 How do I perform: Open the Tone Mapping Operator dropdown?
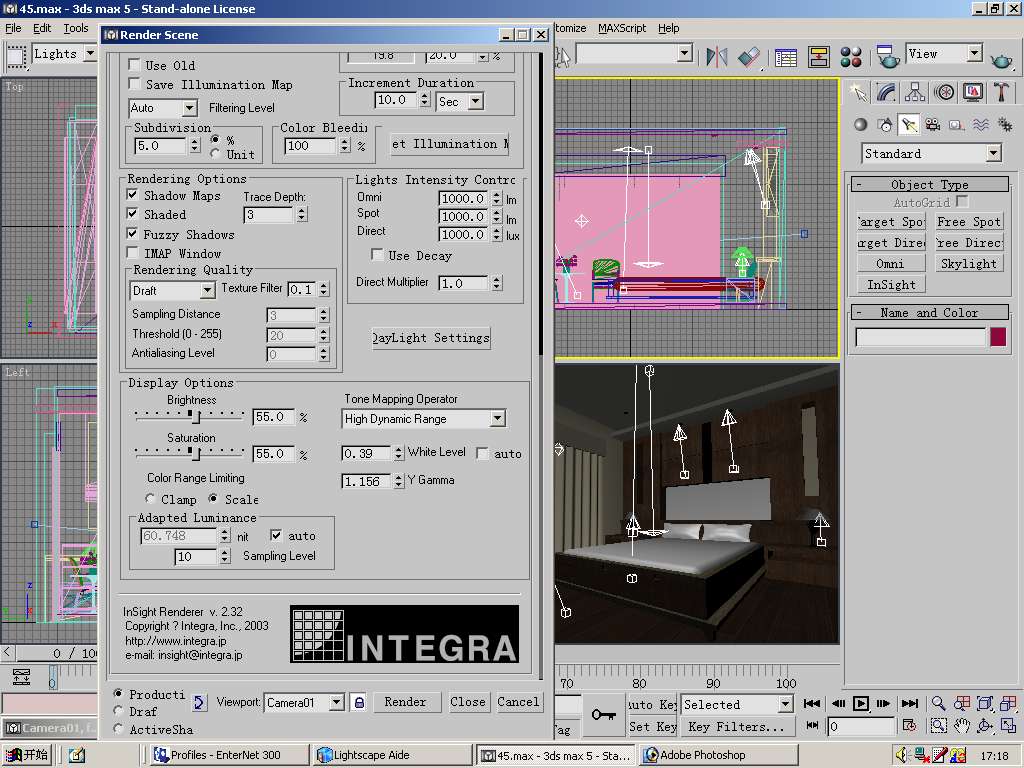tap(497, 419)
